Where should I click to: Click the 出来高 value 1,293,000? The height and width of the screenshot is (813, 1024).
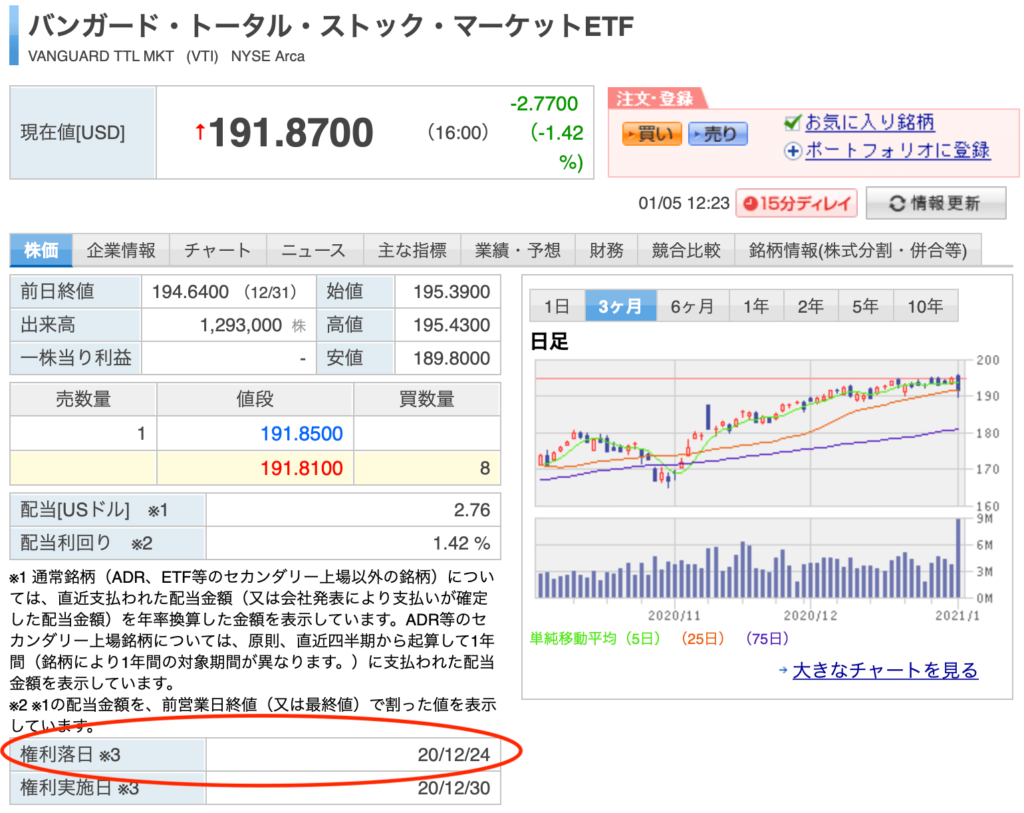[x=241, y=325]
